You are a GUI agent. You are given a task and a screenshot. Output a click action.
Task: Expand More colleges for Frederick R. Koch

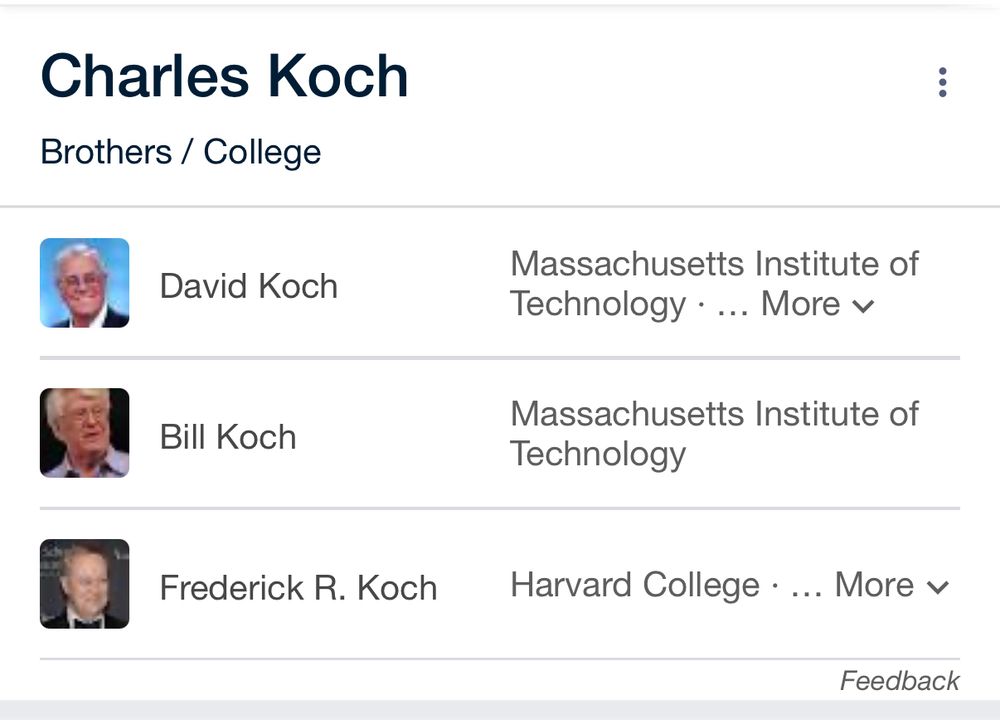[x=874, y=585]
